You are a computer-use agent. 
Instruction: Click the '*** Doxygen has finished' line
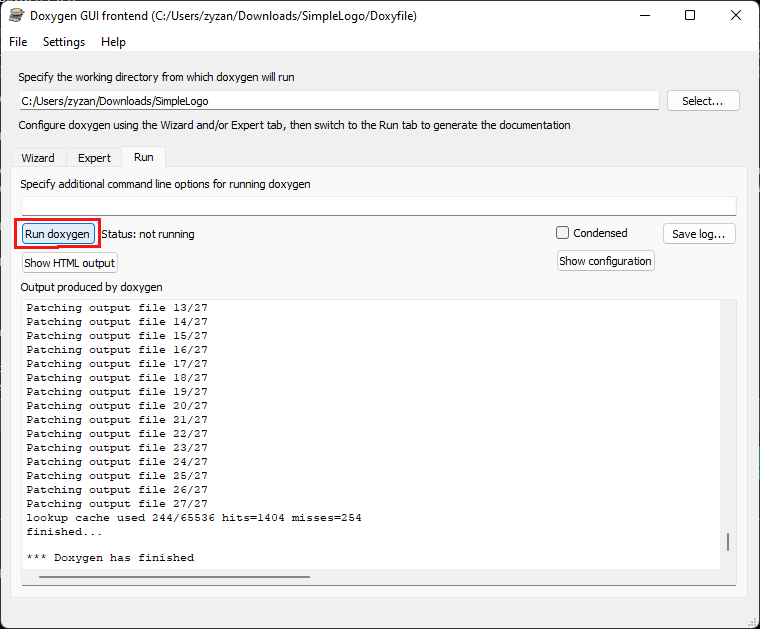click(x=110, y=558)
